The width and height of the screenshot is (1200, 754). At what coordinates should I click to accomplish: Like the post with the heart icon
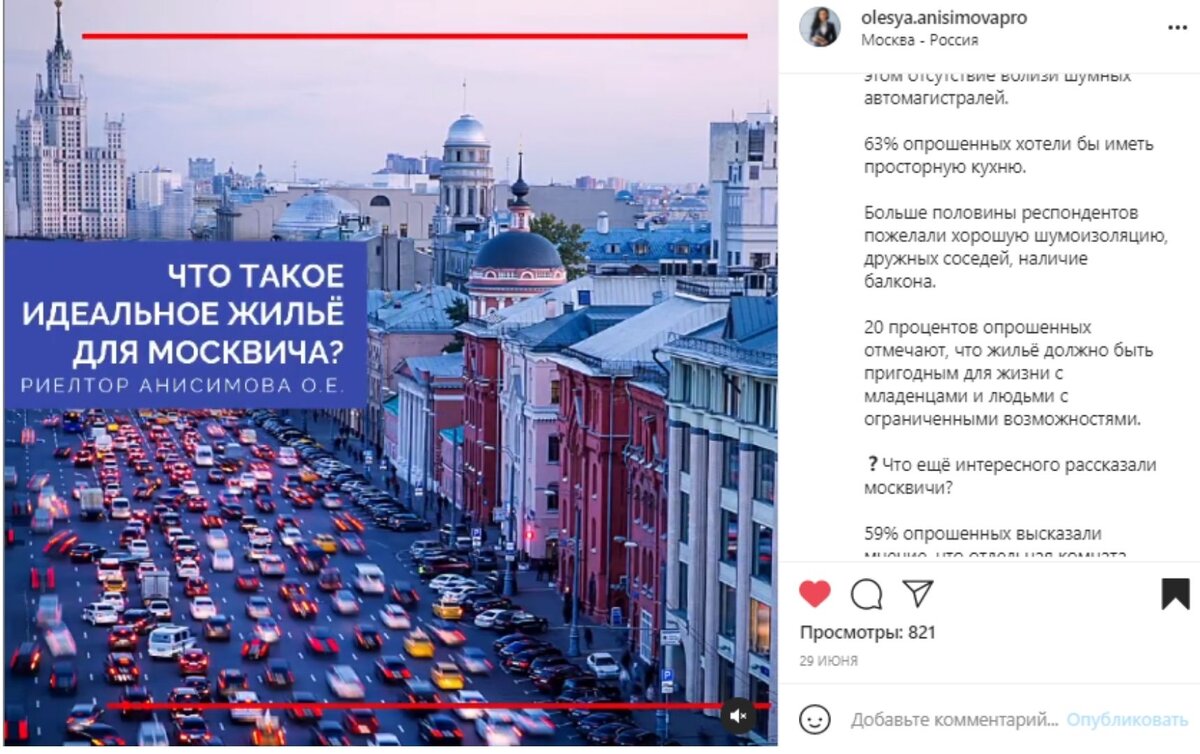point(815,594)
